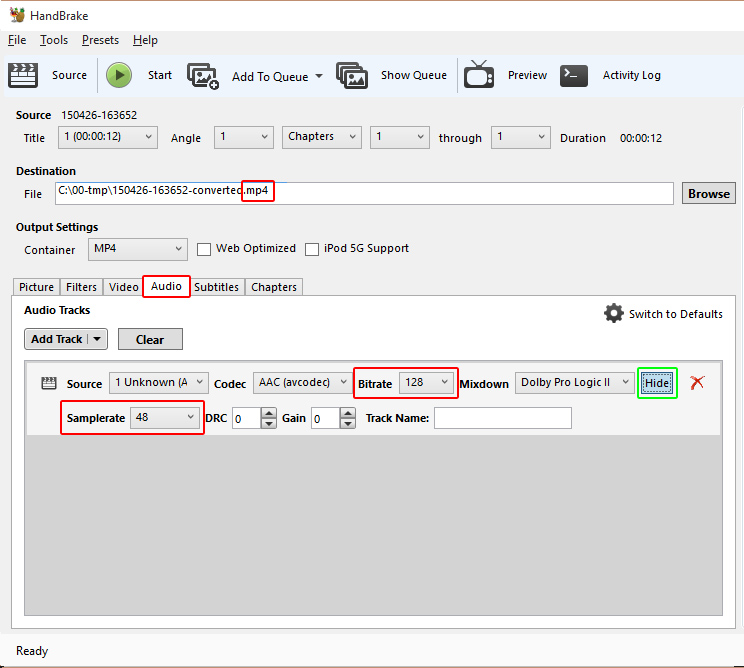Click the DRC value field
The image size is (744, 668).
[x=247, y=418]
